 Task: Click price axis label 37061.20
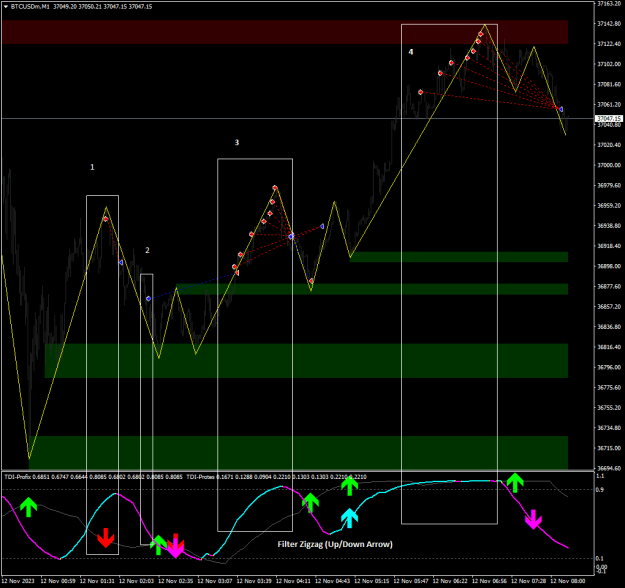click(x=609, y=104)
